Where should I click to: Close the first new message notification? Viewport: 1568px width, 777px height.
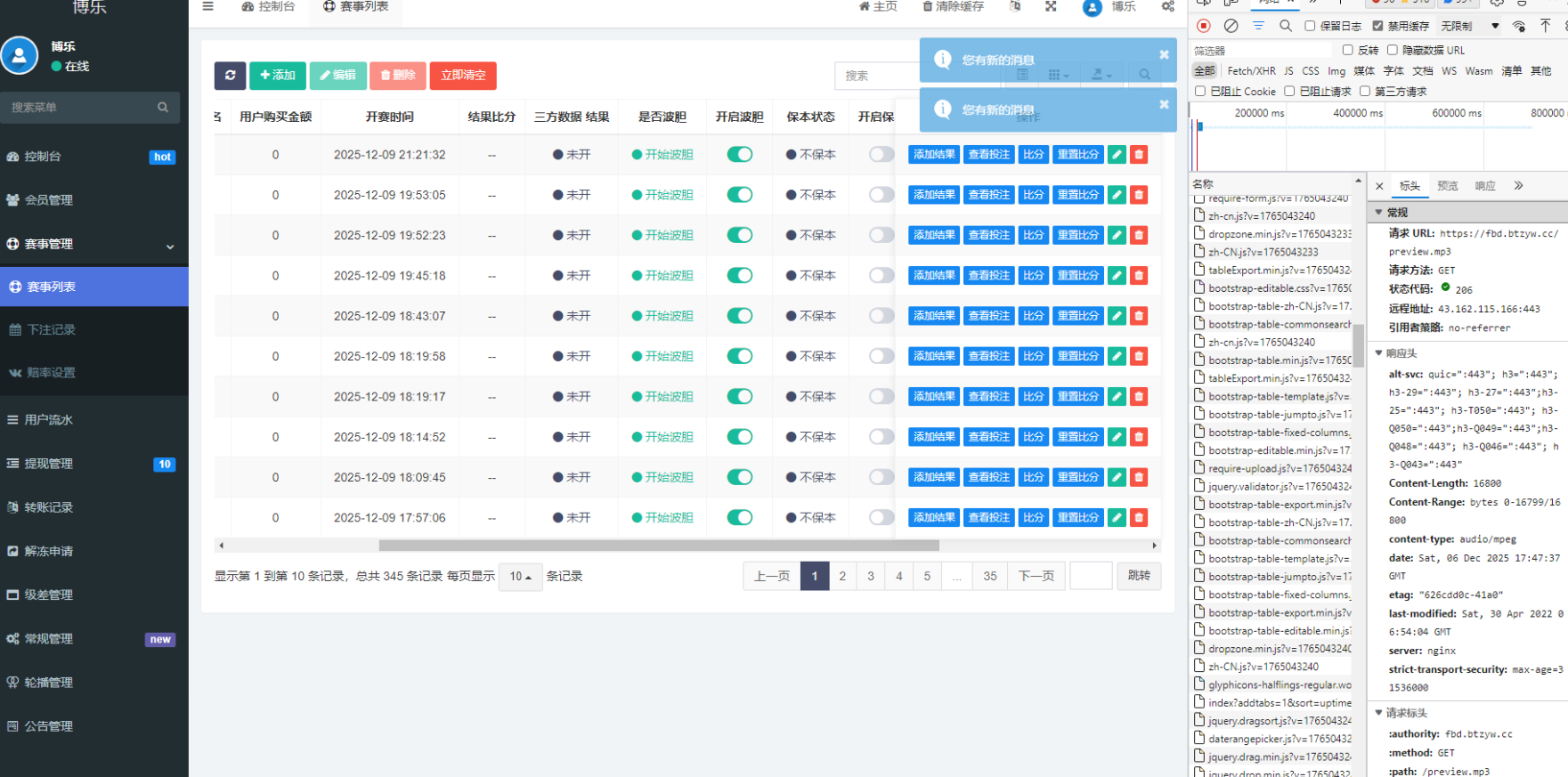point(1164,55)
